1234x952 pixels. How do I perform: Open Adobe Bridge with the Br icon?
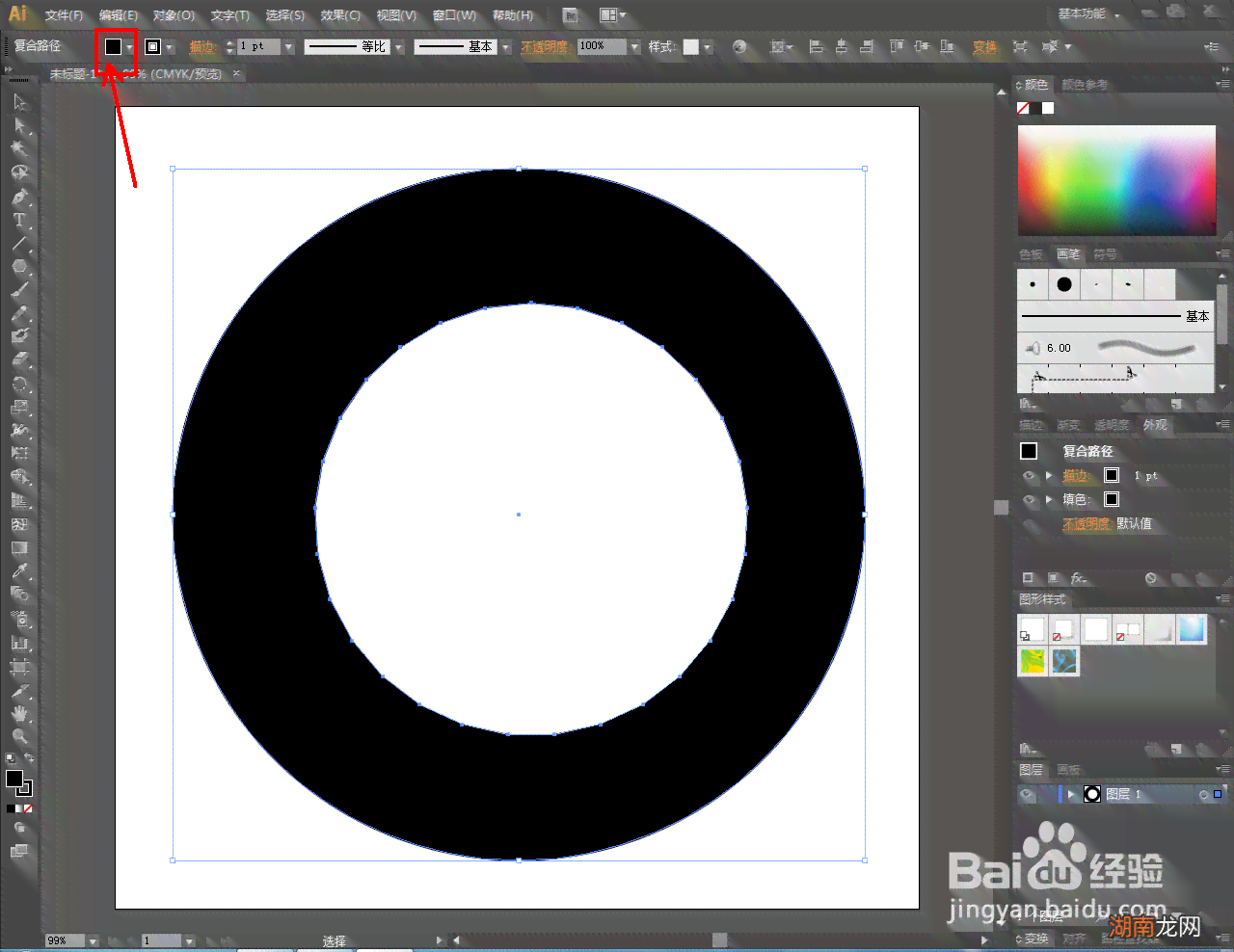tap(571, 15)
